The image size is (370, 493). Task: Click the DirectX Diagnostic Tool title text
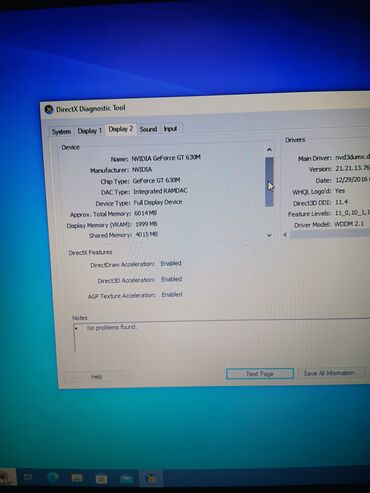91,109
